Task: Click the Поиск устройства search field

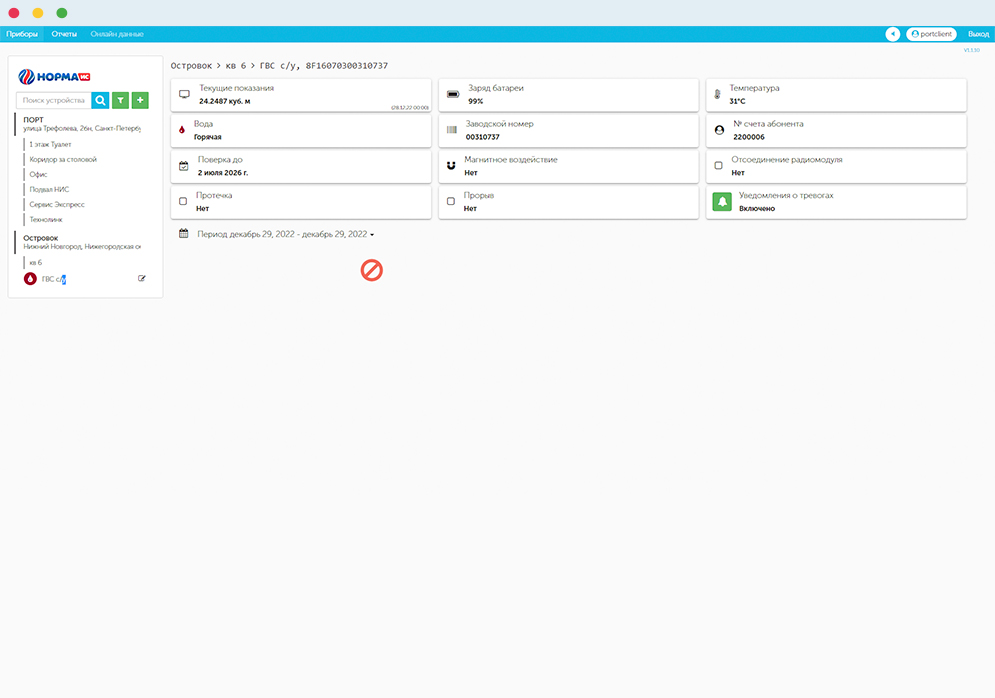Action: click(x=54, y=100)
